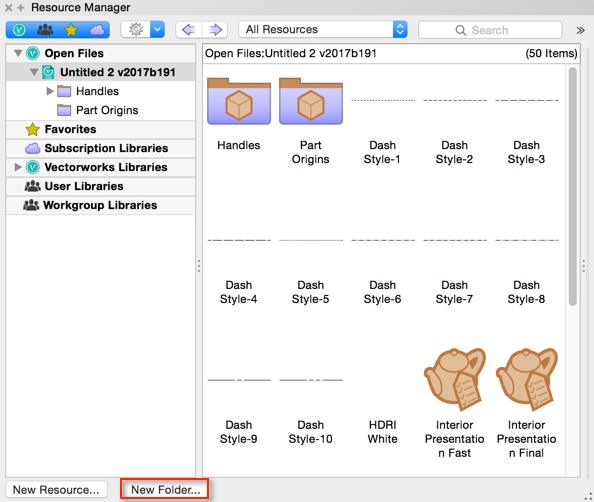Click in the Search field

point(490,30)
